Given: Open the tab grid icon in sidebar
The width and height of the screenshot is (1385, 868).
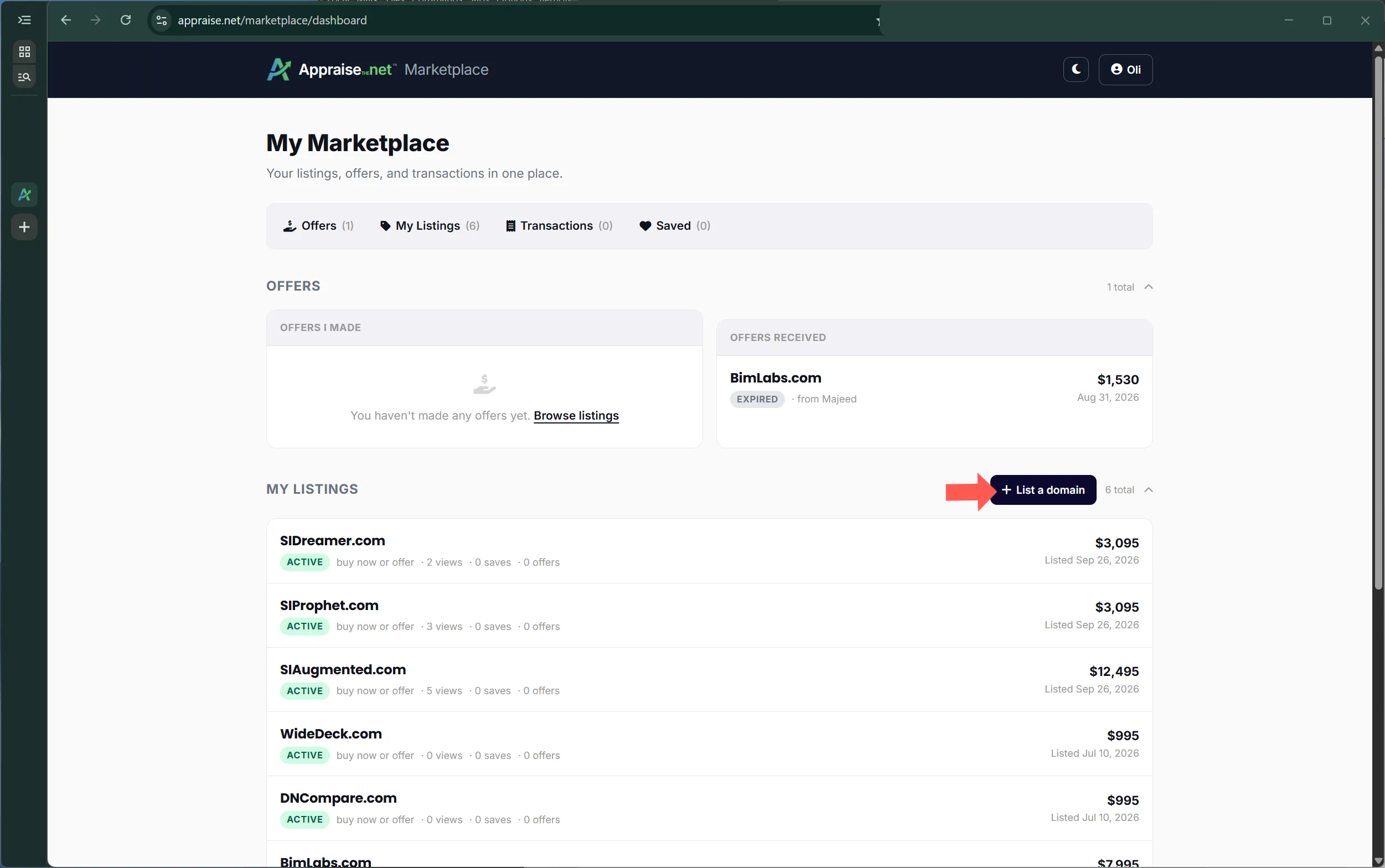Looking at the screenshot, I should click(x=24, y=51).
